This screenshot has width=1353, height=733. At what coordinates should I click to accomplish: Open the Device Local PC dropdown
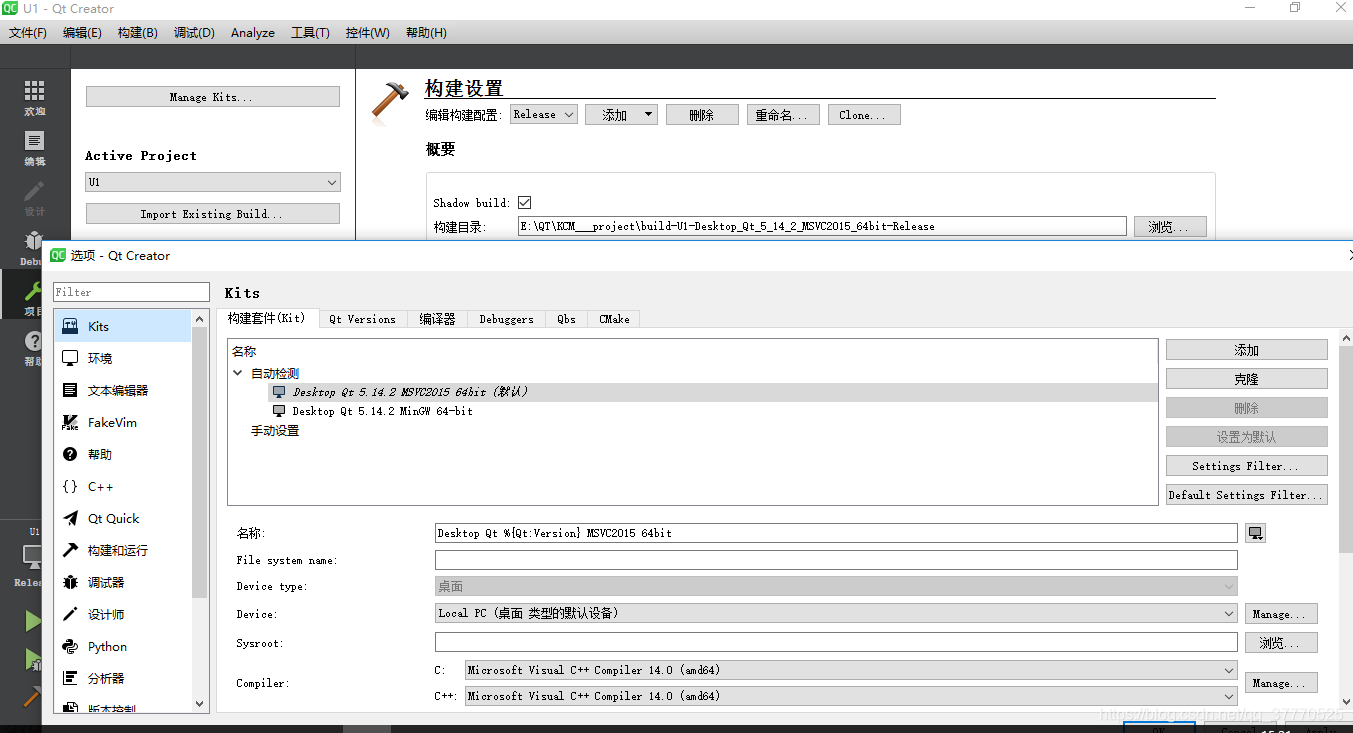pyautogui.click(x=836, y=613)
